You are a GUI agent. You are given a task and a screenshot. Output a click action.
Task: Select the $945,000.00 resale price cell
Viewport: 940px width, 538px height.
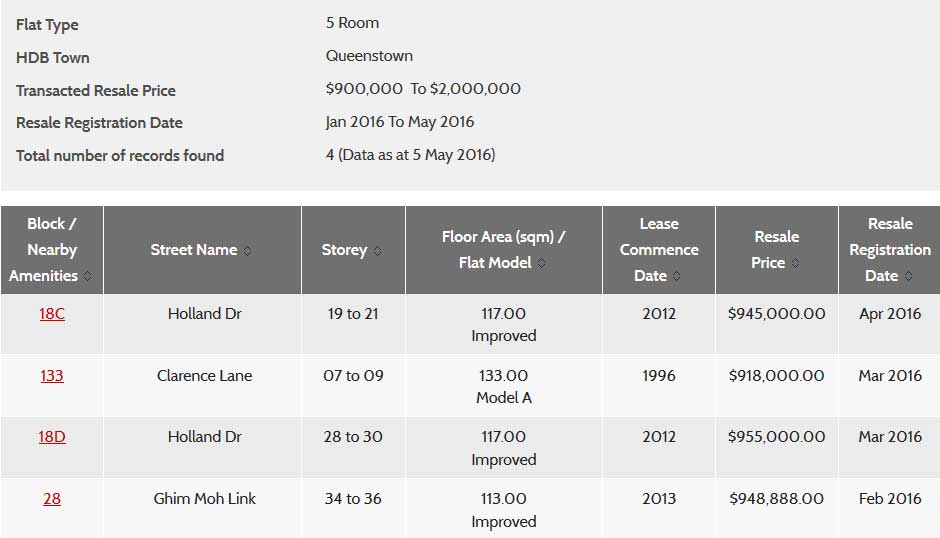tap(777, 314)
